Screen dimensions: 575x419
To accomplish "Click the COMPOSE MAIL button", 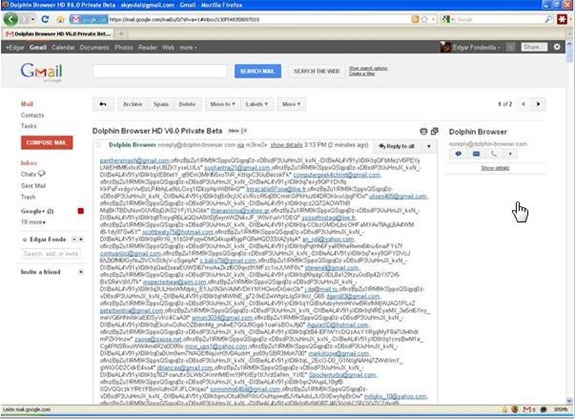I will [x=47, y=143].
